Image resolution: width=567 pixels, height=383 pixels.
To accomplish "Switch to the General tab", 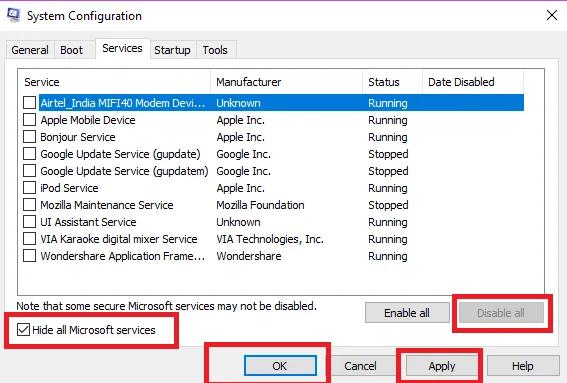I will pos(30,50).
